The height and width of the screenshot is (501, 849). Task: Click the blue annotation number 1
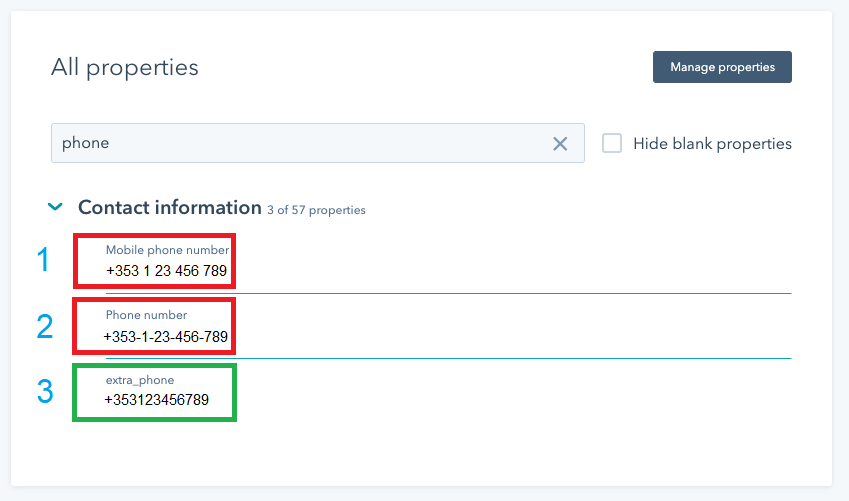pos(43,261)
